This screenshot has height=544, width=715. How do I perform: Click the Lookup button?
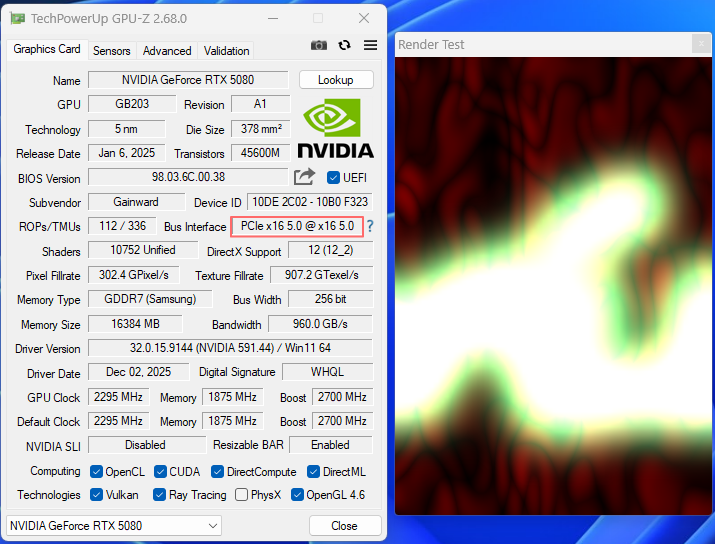pyautogui.click(x=336, y=80)
